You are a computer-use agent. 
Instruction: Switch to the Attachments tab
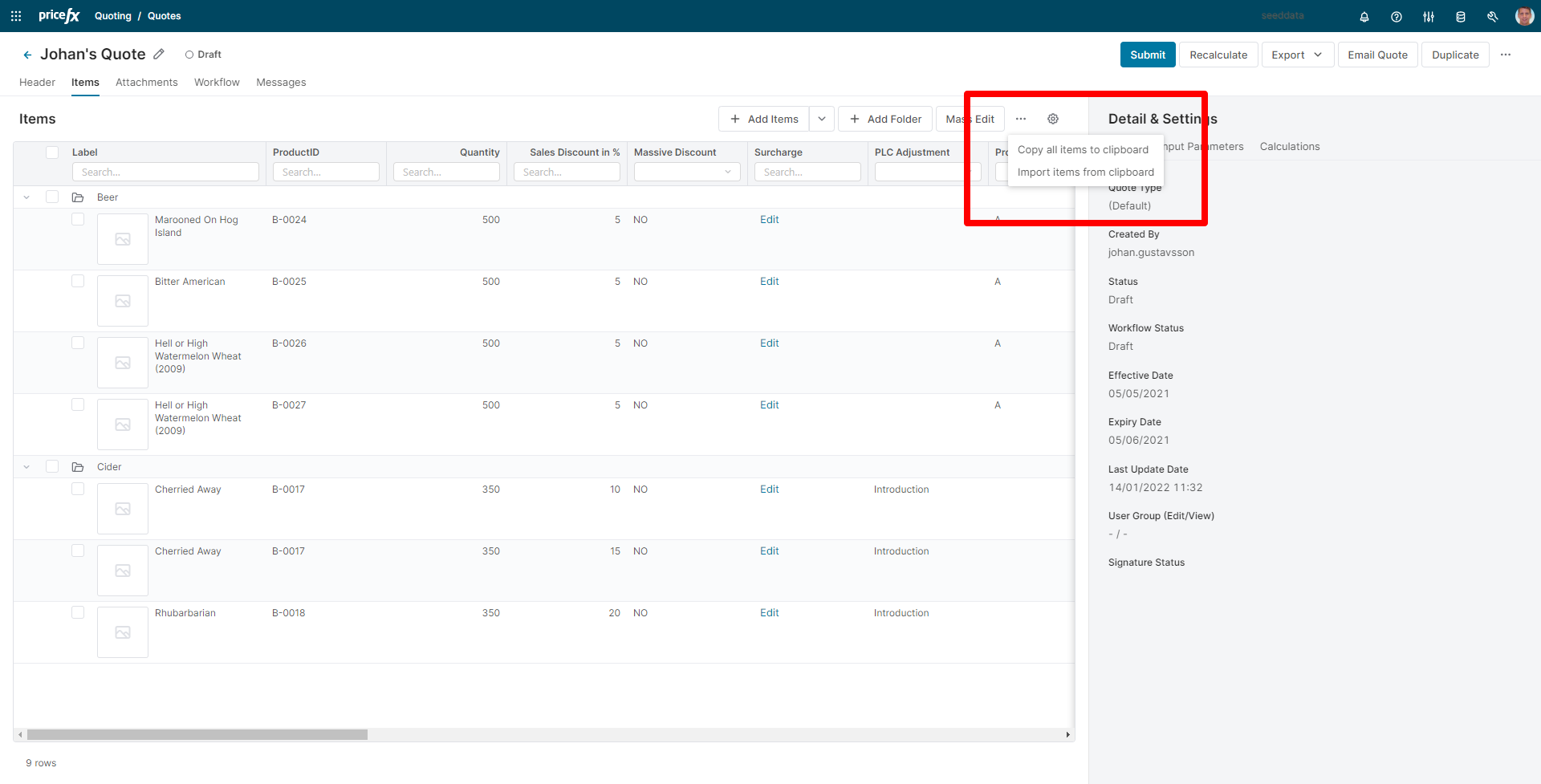(x=146, y=83)
